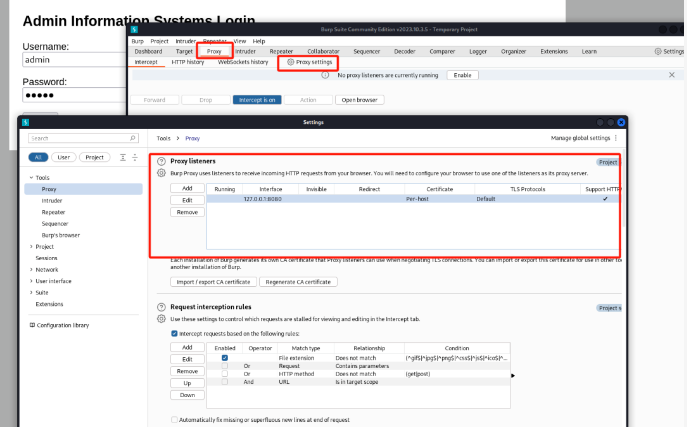Click Regenerate CA certificate

[x=298, y=282]
